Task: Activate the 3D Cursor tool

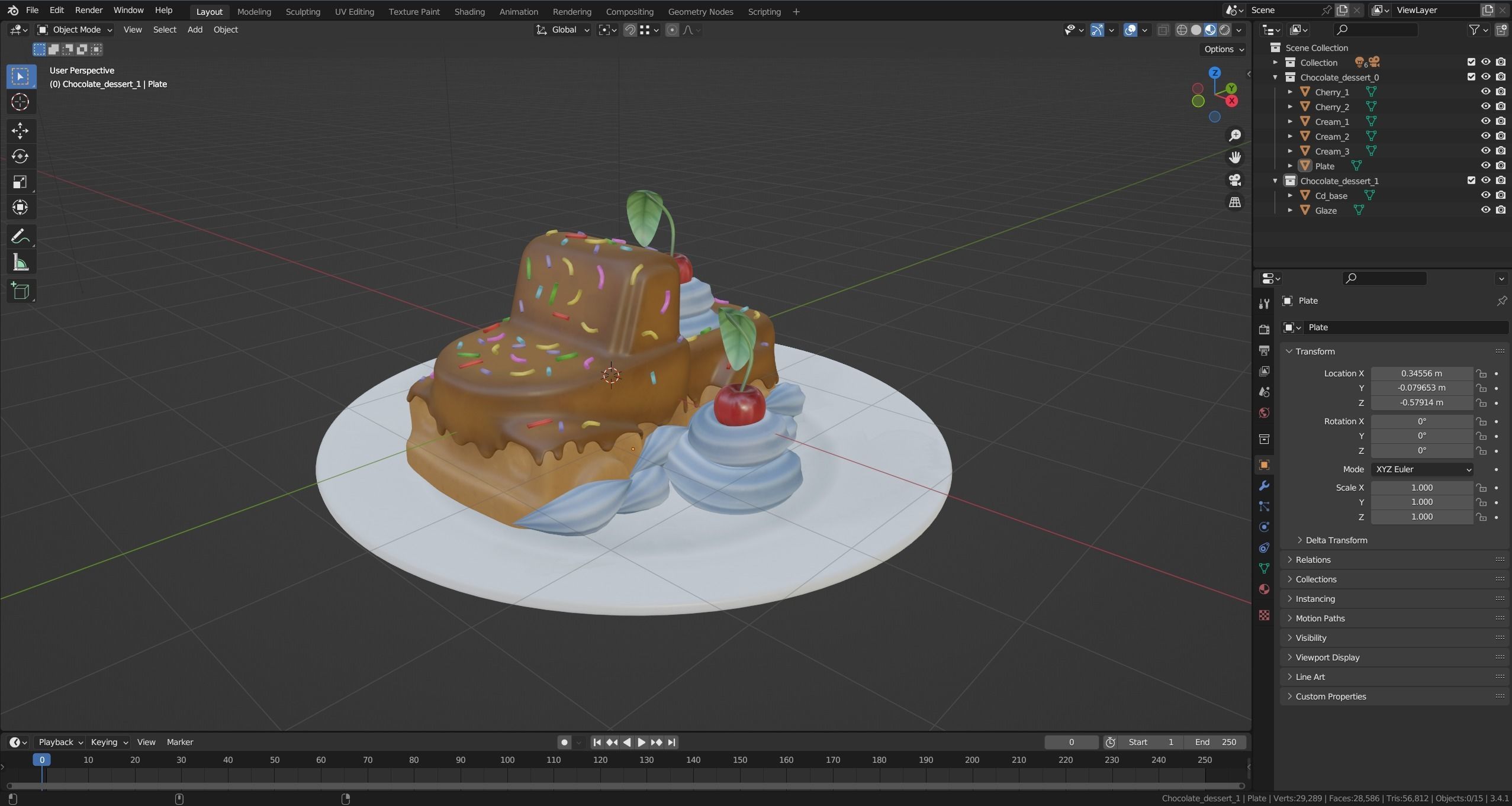Action: [x=20, y=102]
